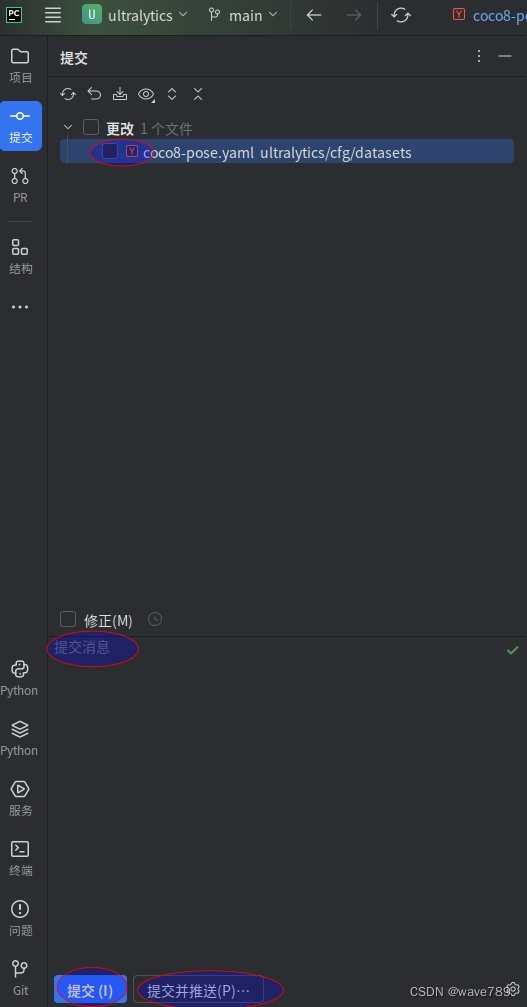Open the main branch dropdown
Image resolution: width=527 pixels, height=1007 pixels.
point(243,15)
